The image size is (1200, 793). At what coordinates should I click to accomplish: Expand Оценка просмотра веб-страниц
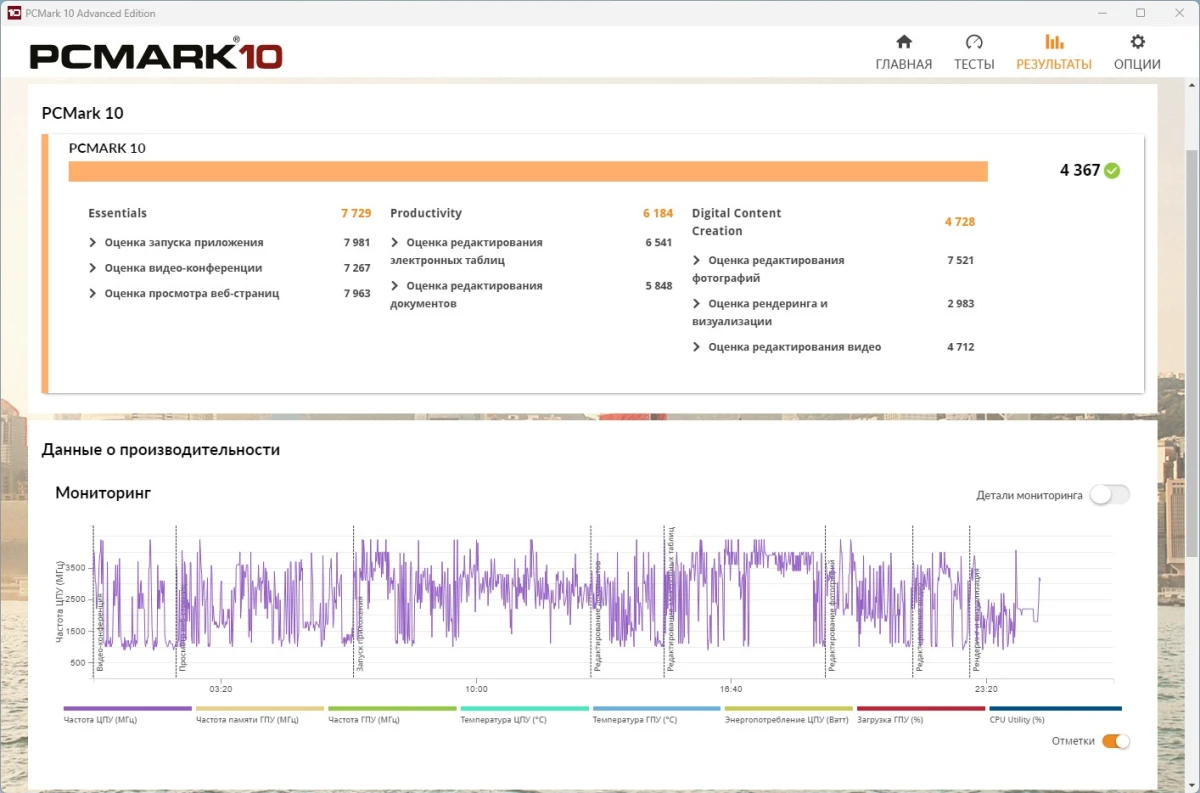click(92, 294)
